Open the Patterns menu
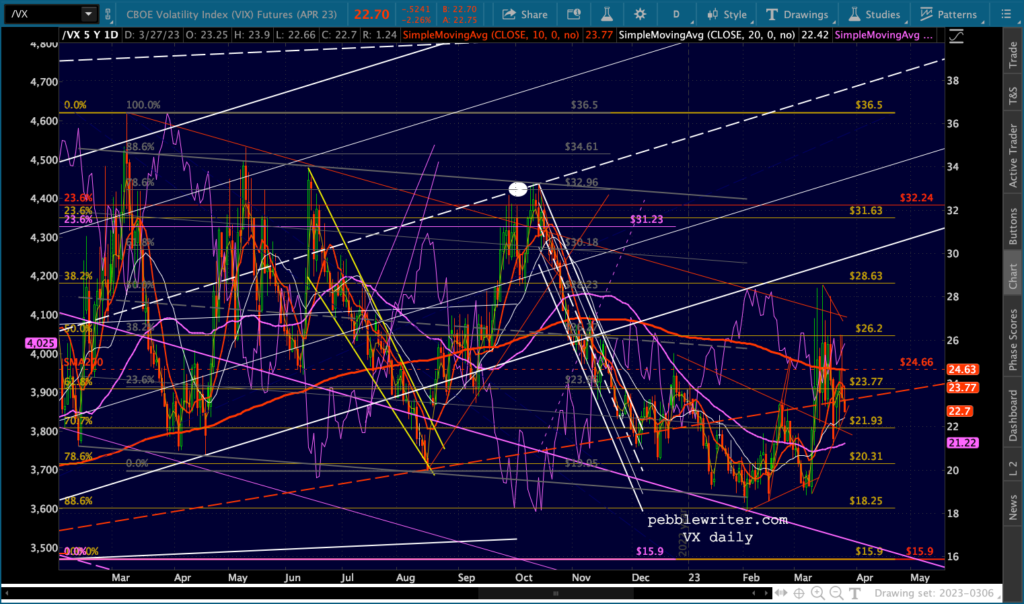Screen dimensions: 1024x604 [948, 14]
